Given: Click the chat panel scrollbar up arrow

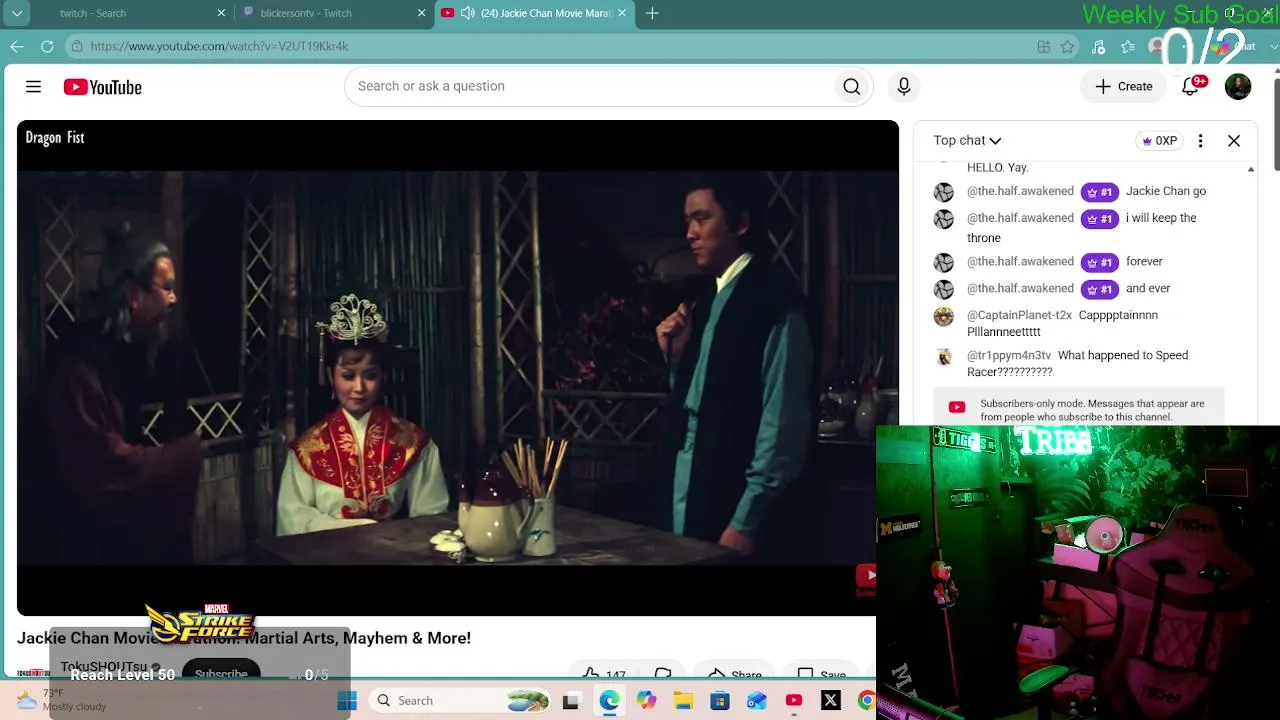Looking at the screenshot, I should tap(1251, 170).
